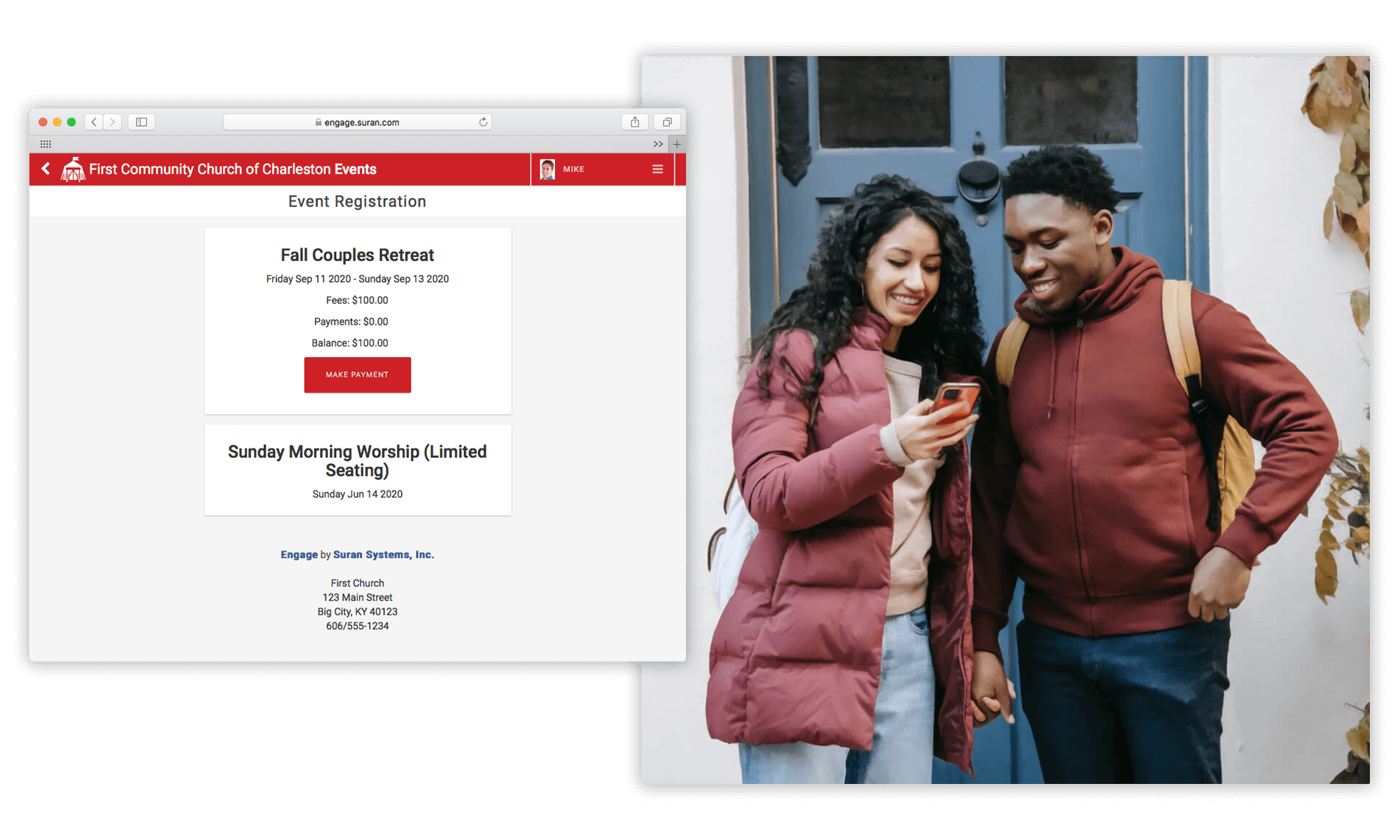Click the engage.suran.com address bar
This screenshot has height=840, width=1400.
coord(358,122)
